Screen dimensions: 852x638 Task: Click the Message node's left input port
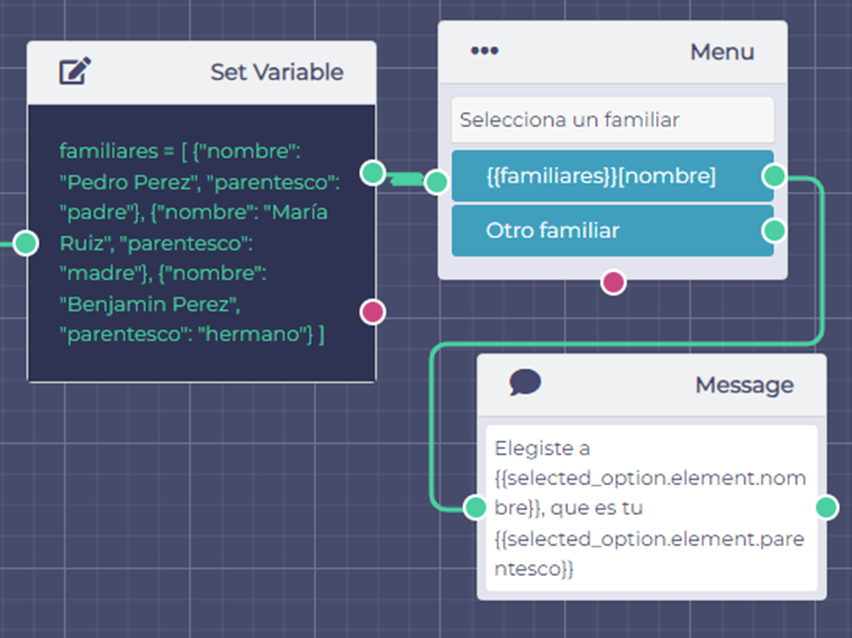pos(477,507)
